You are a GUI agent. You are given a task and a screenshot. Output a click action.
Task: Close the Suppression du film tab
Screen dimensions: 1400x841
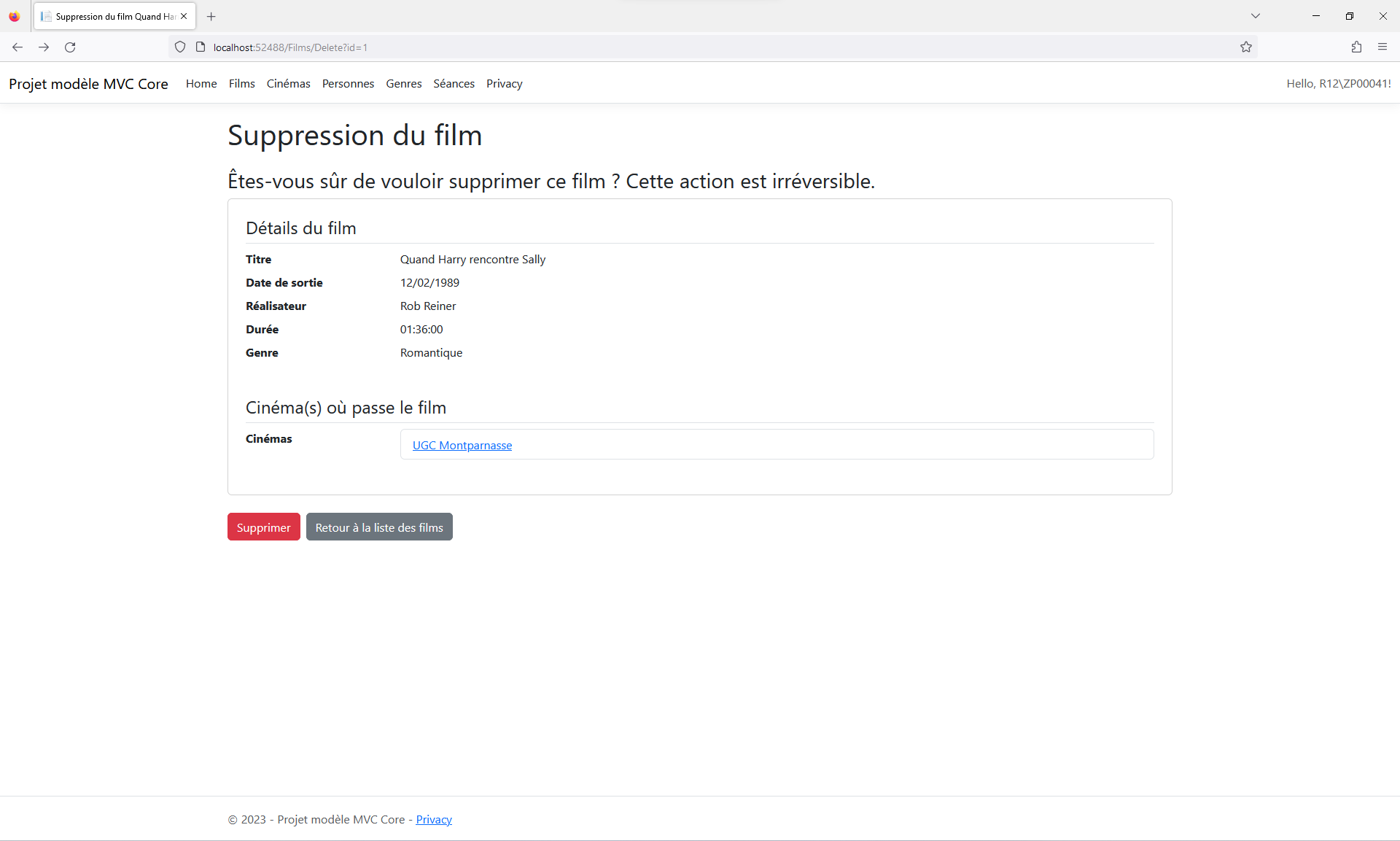pos(184,16)
